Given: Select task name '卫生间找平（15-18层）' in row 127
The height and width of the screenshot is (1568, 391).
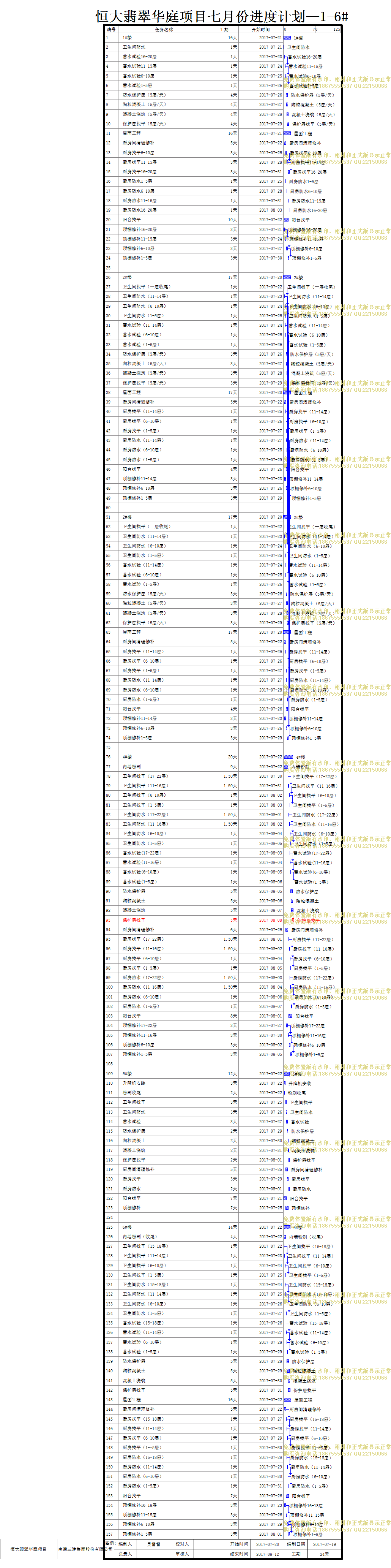Looking at the screenshot, I should coord(145,1246).
